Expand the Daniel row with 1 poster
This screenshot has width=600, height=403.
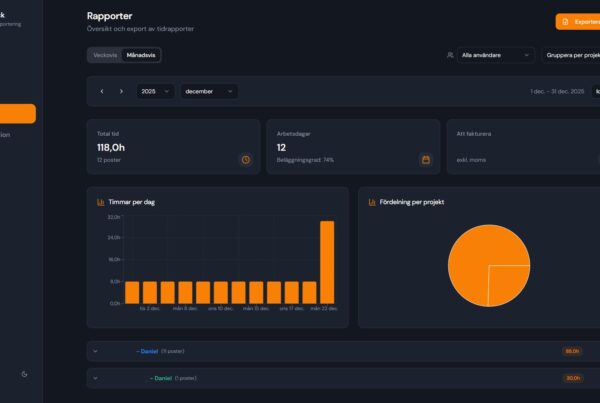coord(95,378)
